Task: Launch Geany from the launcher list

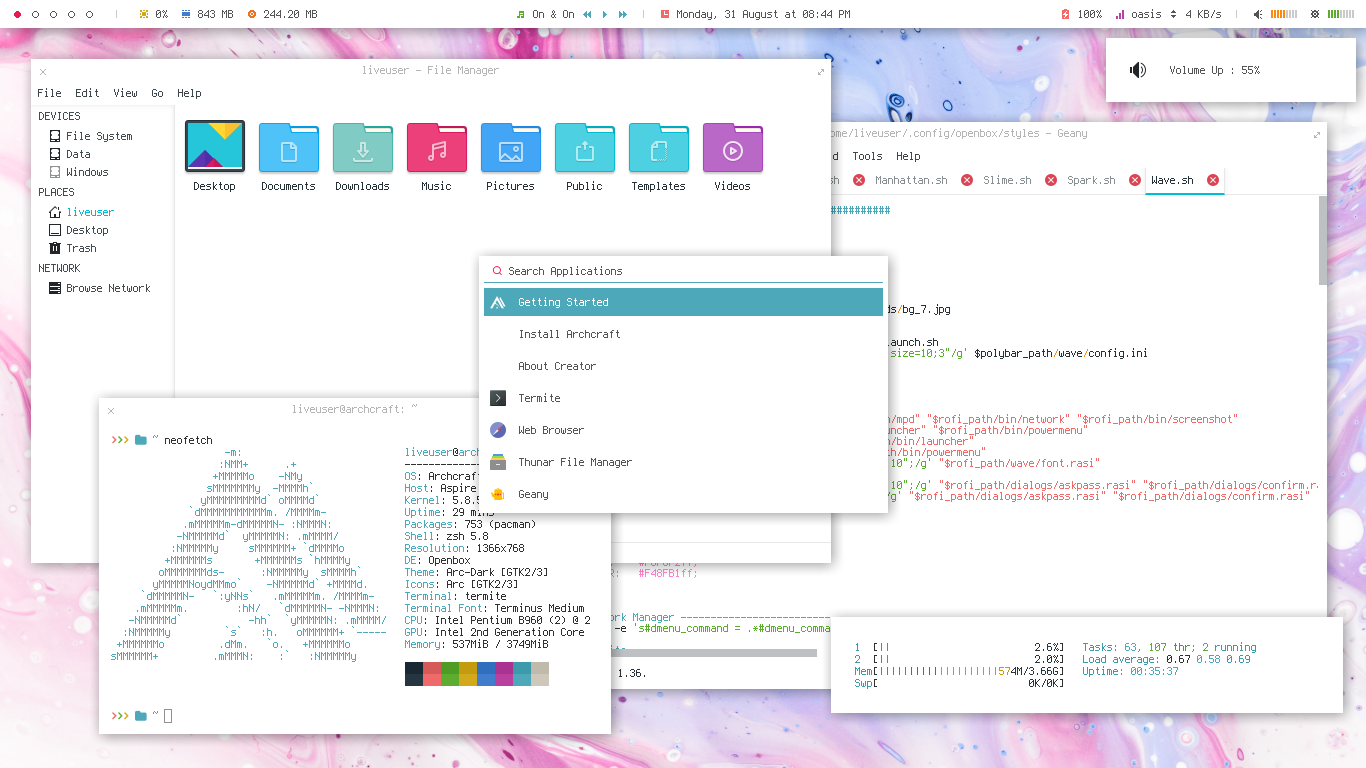Action: (x=683, y=494)
